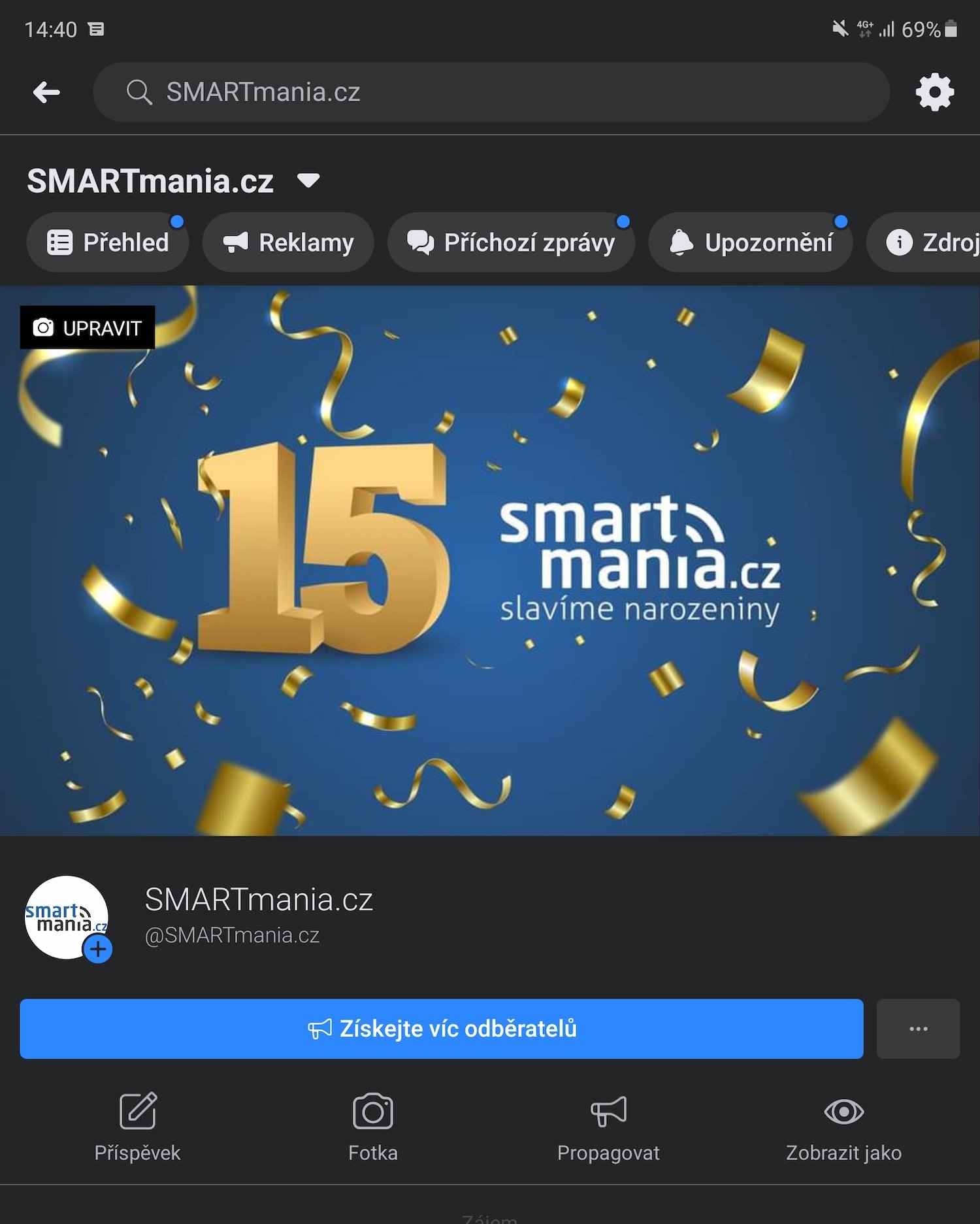Switch to the Přehled tab
This screenshot has height=1224, width=980.
(108, 242)
